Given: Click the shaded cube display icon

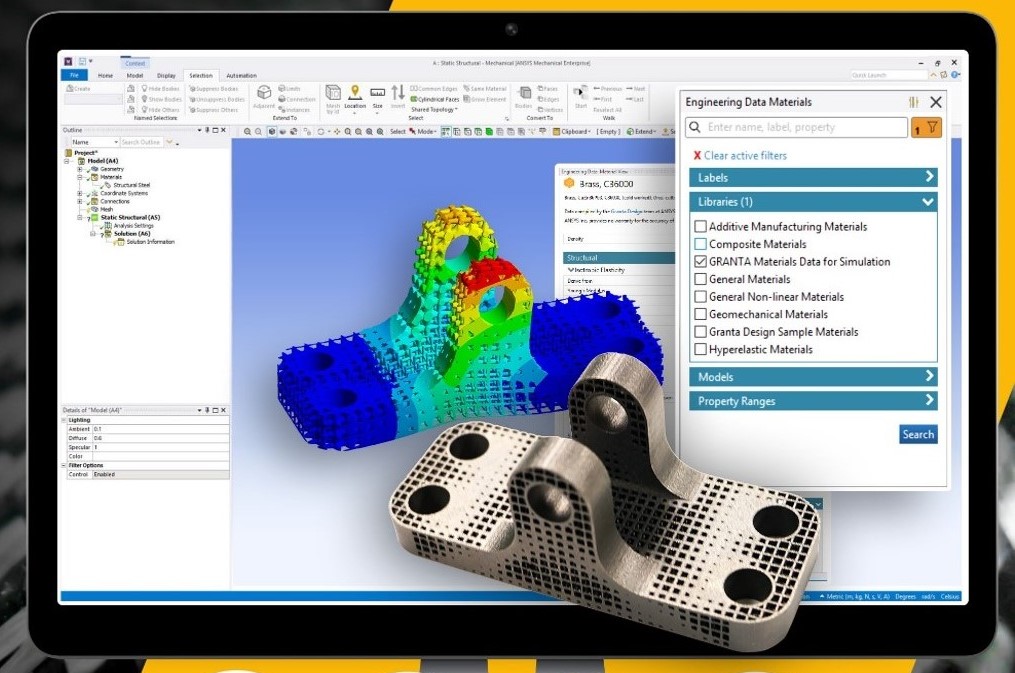Looking at the screenshot, I should pos(272,131).
